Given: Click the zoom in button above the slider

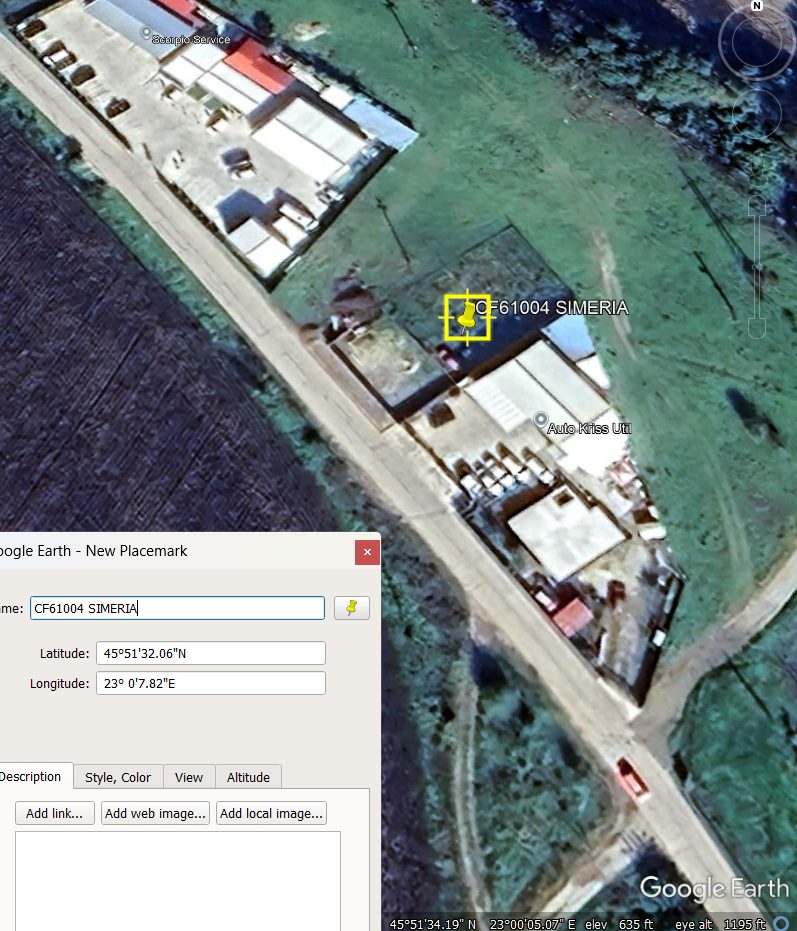Looking at the screenshot, I should [x=757, y=205].
